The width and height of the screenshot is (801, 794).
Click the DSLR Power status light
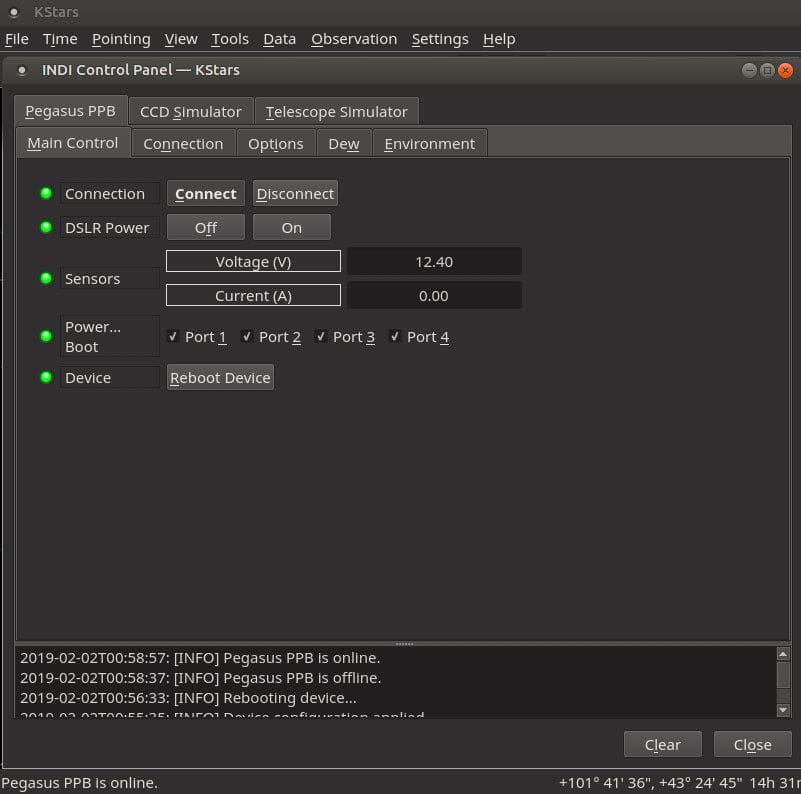46,227
